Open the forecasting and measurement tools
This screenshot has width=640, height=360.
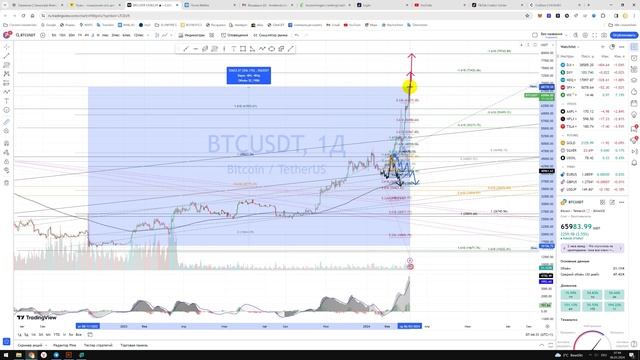pos(7,83)
